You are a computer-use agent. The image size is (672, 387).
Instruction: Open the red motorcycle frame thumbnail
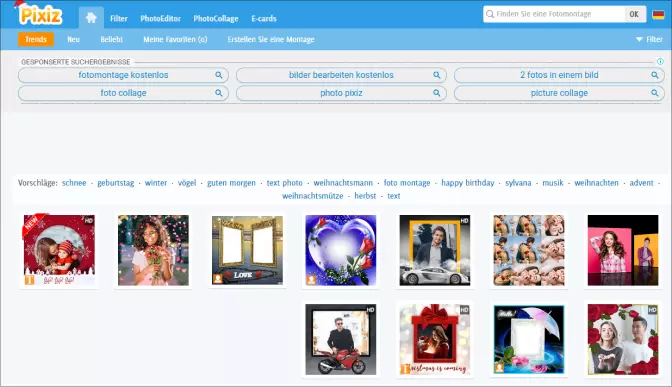click(x=341, y=339)
